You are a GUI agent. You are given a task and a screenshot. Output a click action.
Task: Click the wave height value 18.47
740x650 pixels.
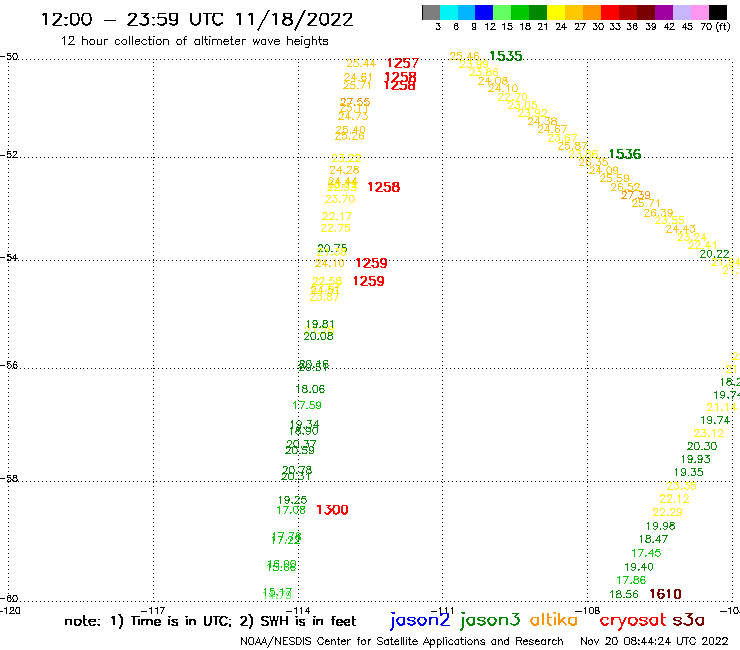[x=654, y=539]
